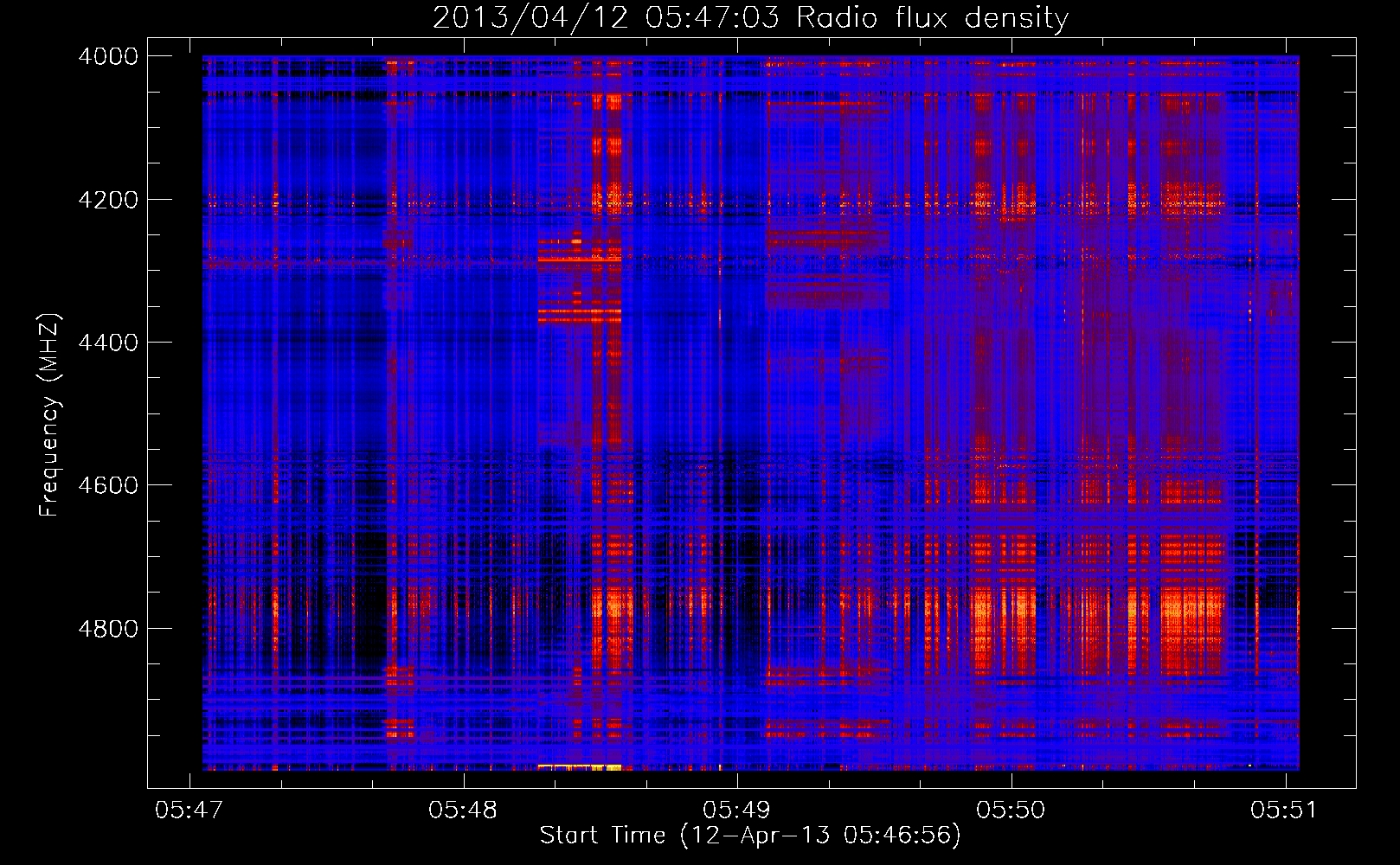Click the 05:48 time tick label
This screenshot has width=1400, height=865.
[463, 811]
